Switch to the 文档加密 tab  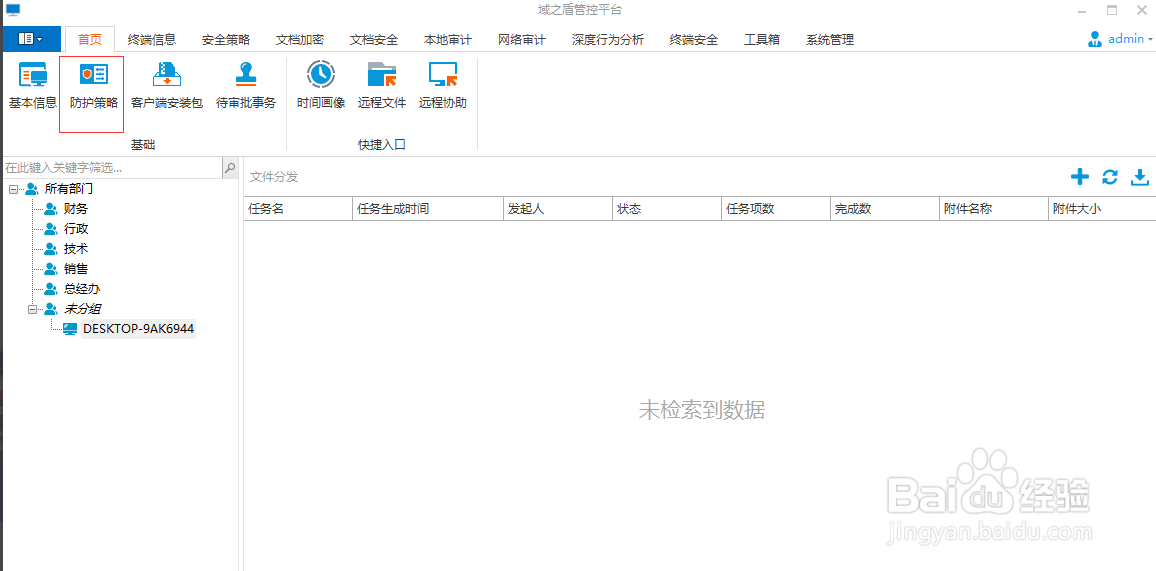pyautogui.click(x=299, y=40)
